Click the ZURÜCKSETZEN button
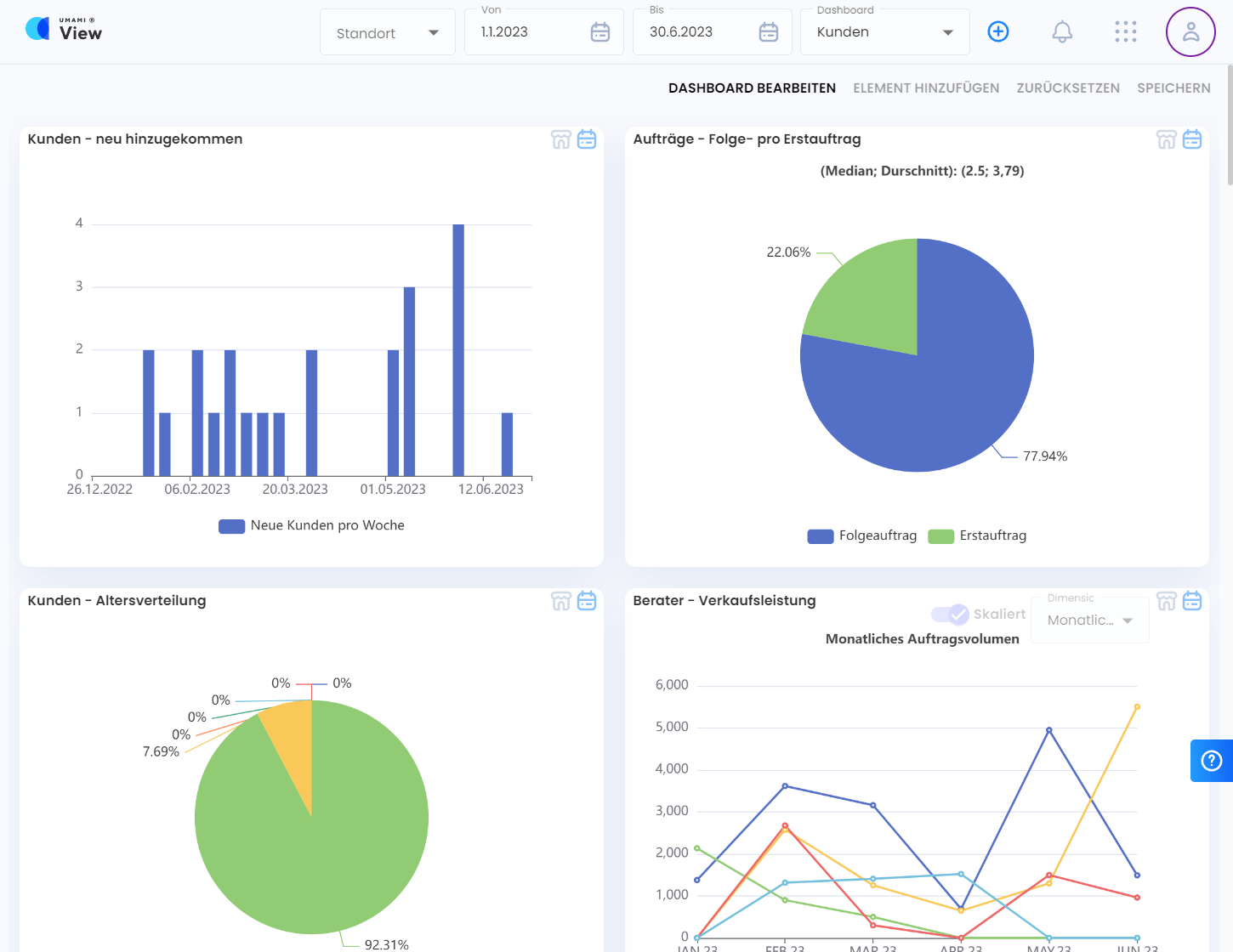The image size is (1233, 952). click(1068, 88)
